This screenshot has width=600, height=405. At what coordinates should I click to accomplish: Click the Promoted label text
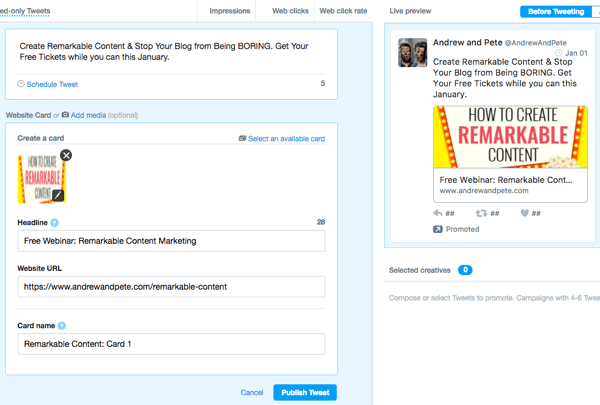462,229
